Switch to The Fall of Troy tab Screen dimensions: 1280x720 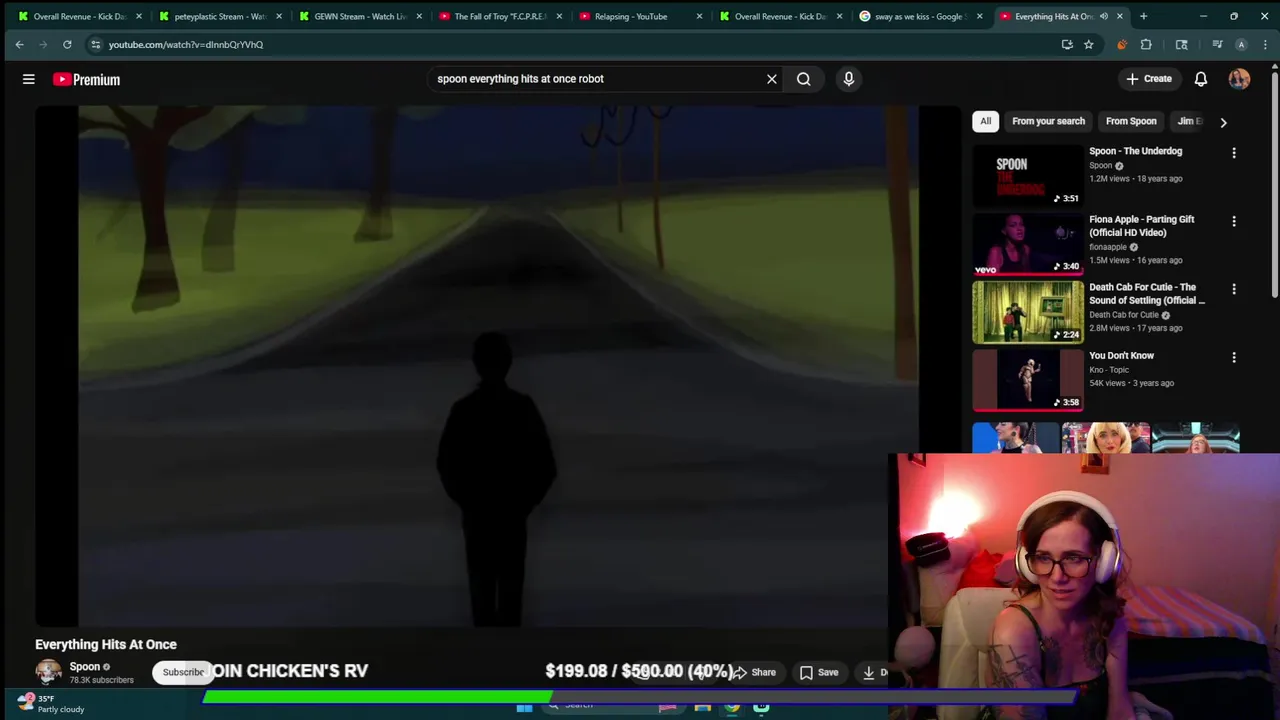coord(500,16)
